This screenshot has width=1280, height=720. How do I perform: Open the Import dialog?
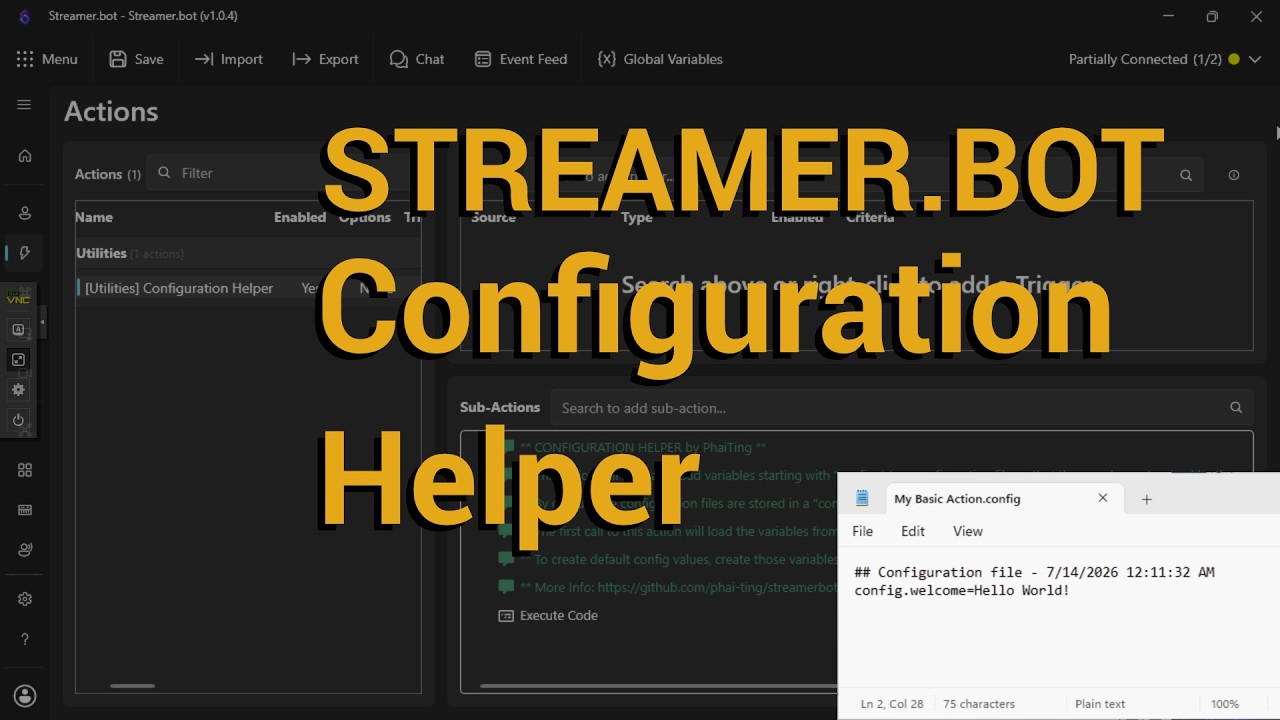point(229,59)
